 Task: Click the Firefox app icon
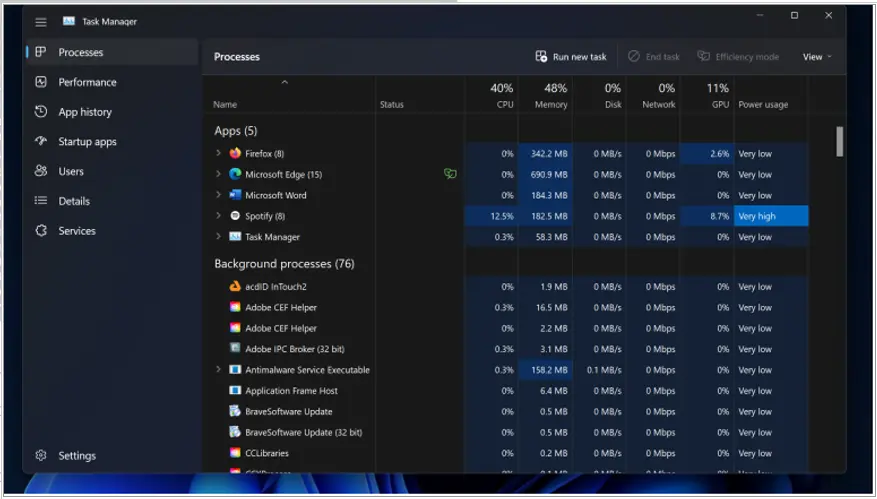pyautogui.click(x=235, y=153)
